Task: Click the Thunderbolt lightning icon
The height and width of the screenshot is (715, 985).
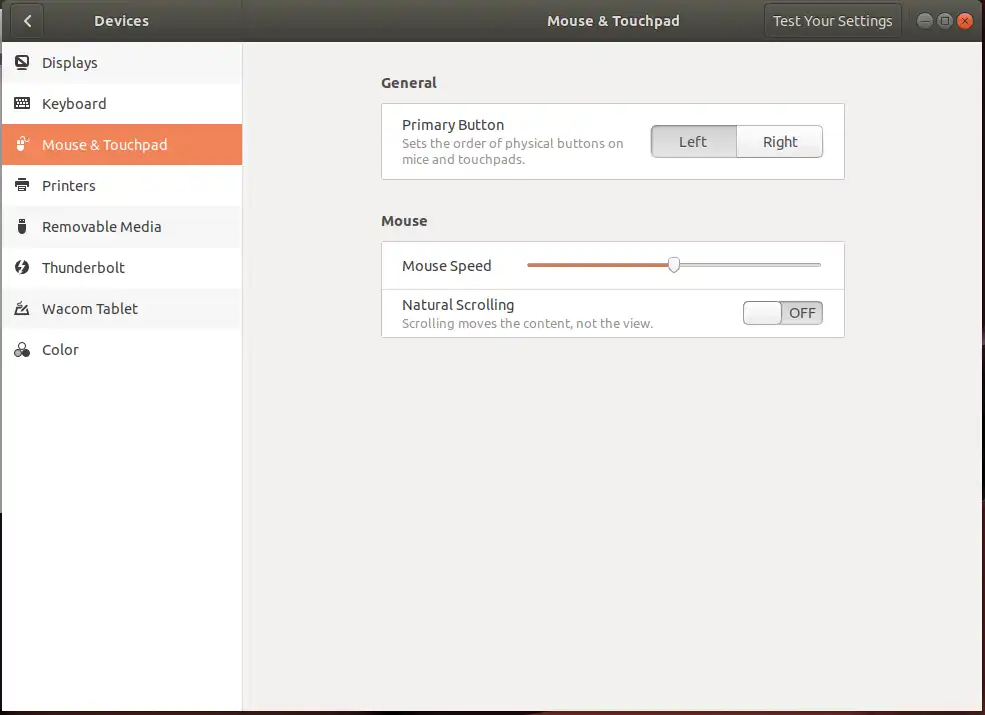Action: click(x=22, y=267)
